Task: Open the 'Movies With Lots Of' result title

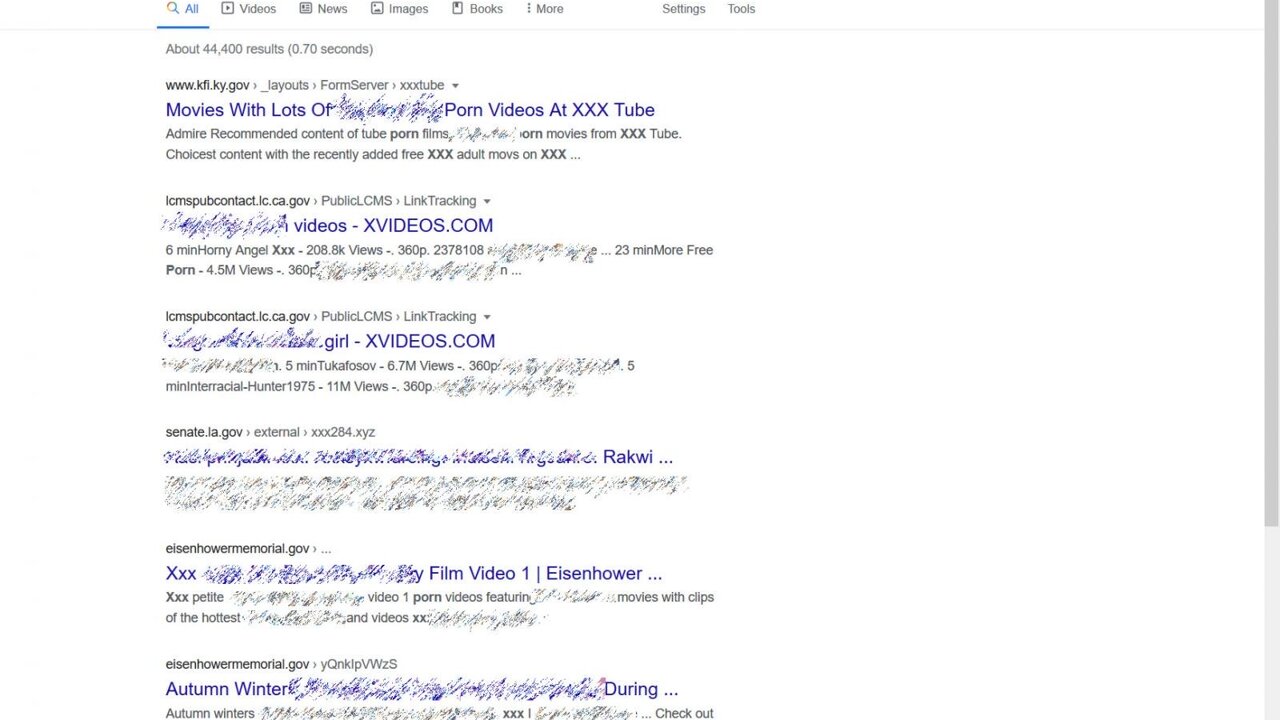Action: point(410,110)
